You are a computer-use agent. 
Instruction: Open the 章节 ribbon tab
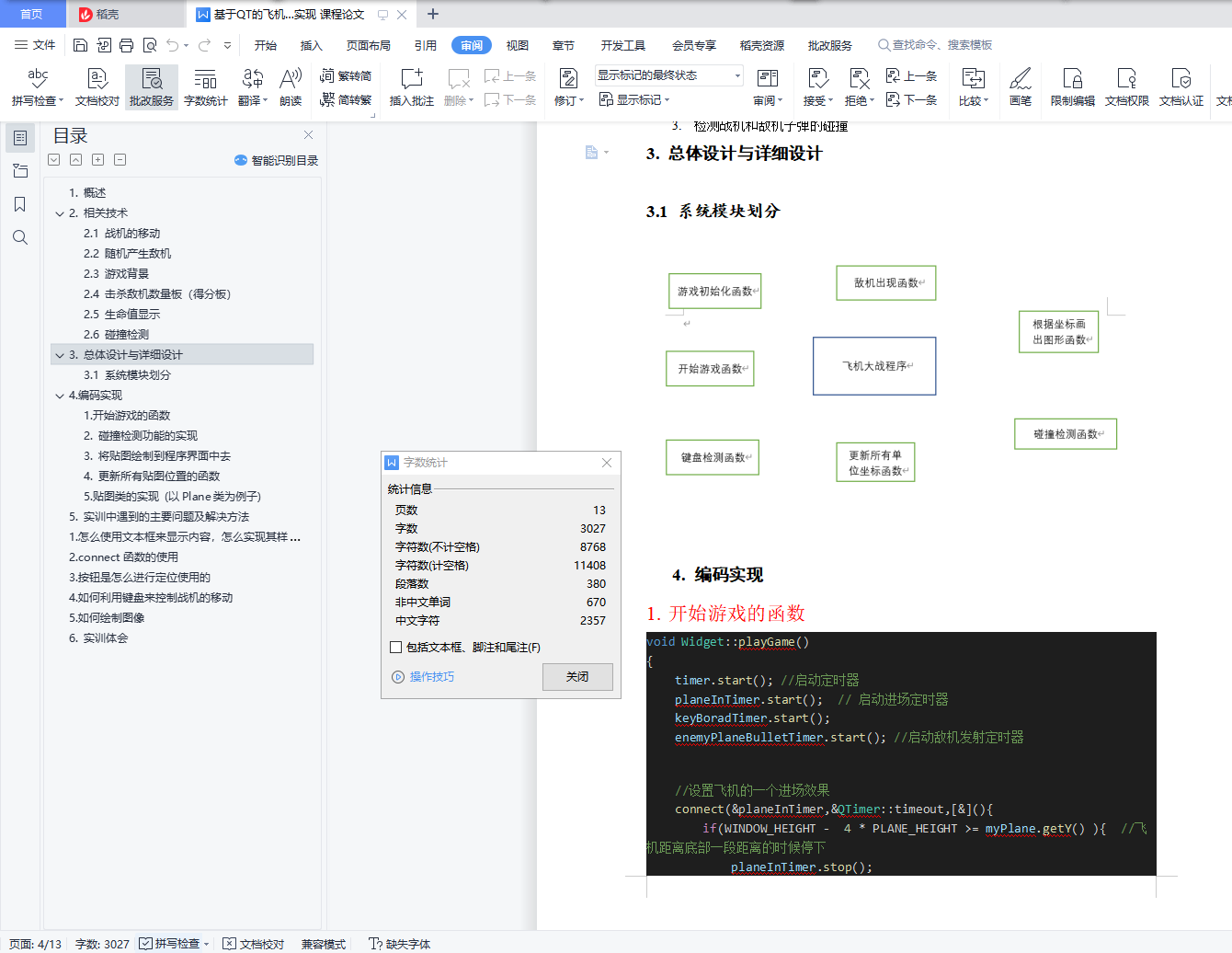564,45
